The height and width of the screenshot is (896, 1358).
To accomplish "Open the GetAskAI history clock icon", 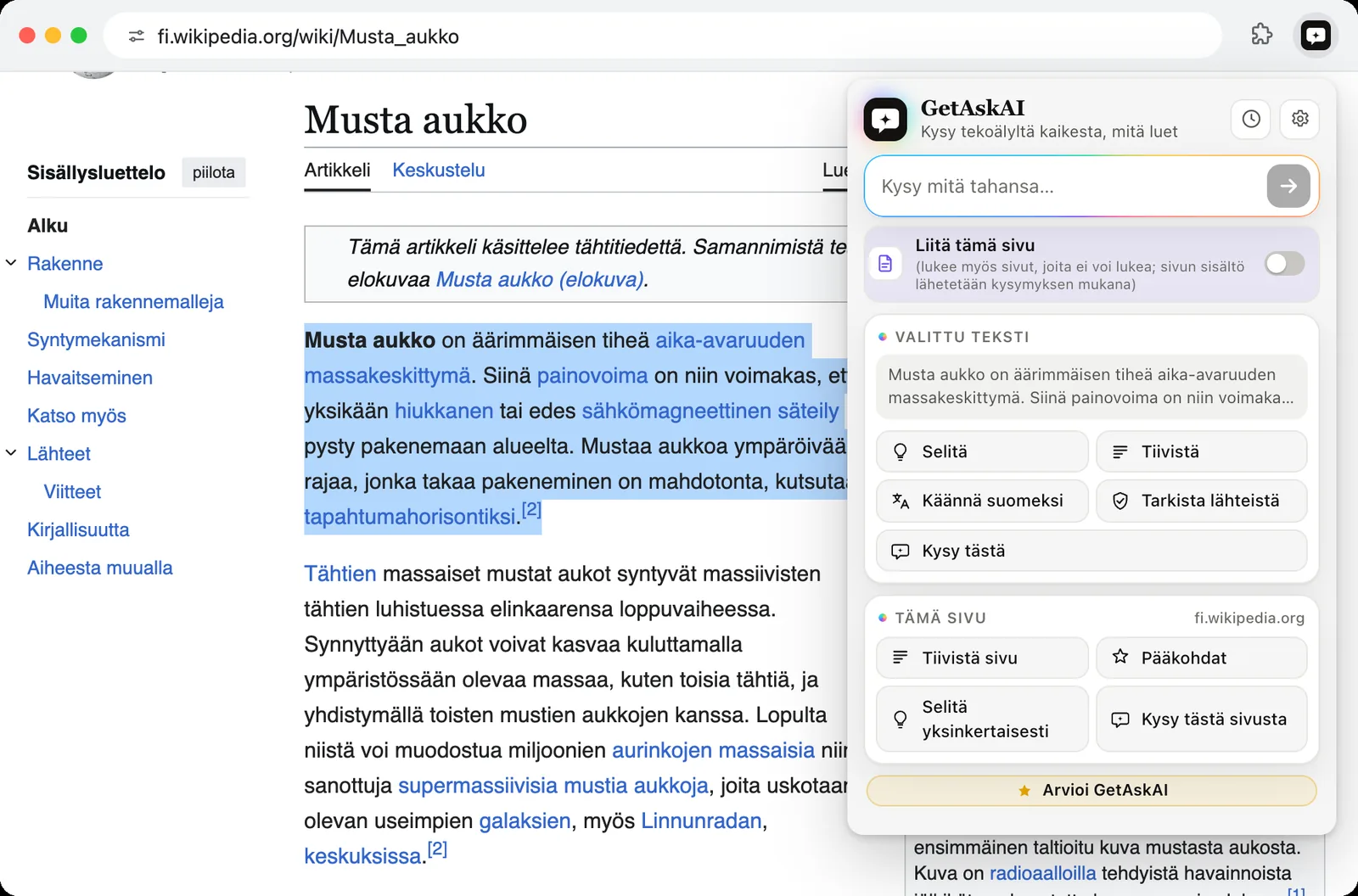I will click(x=1251, y=119).
